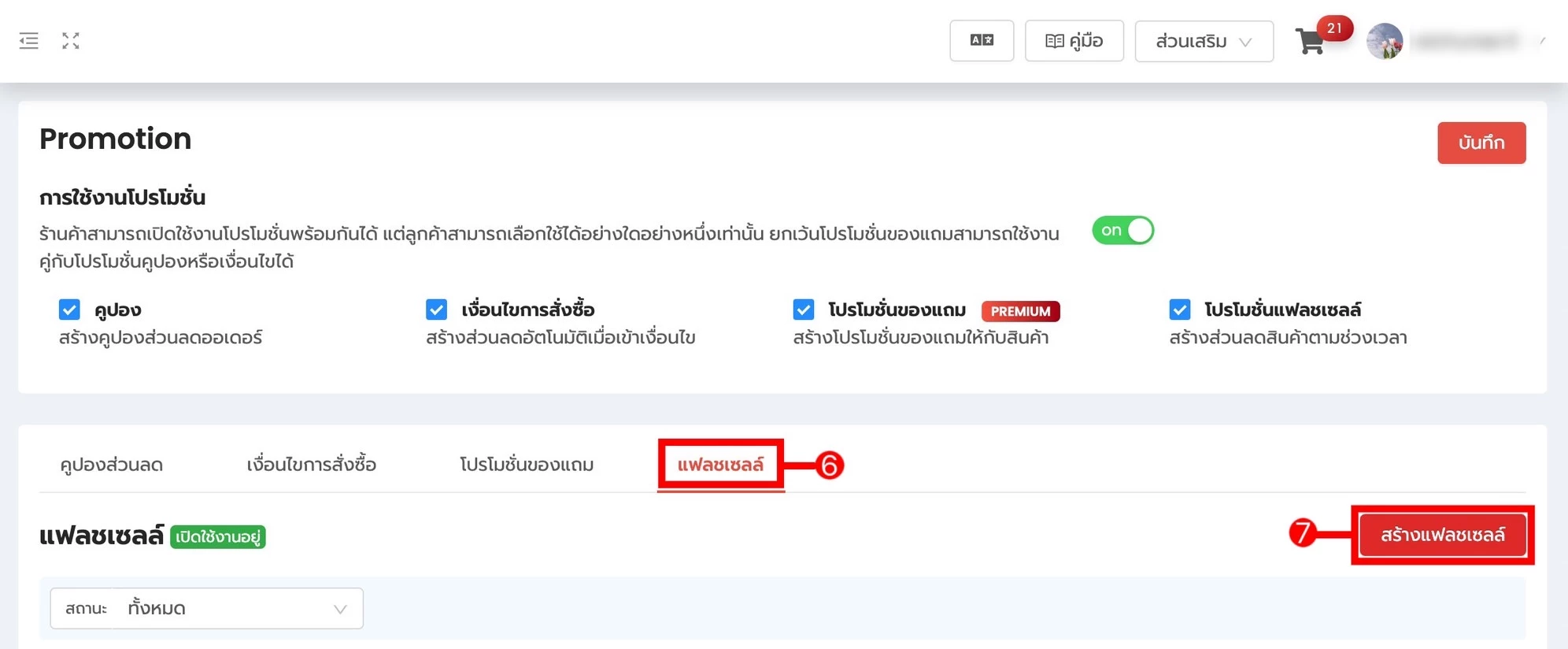1568x649 pixels.
Task: Select the แฟลชเซลล์ tab
Action: tap(720, 465)
